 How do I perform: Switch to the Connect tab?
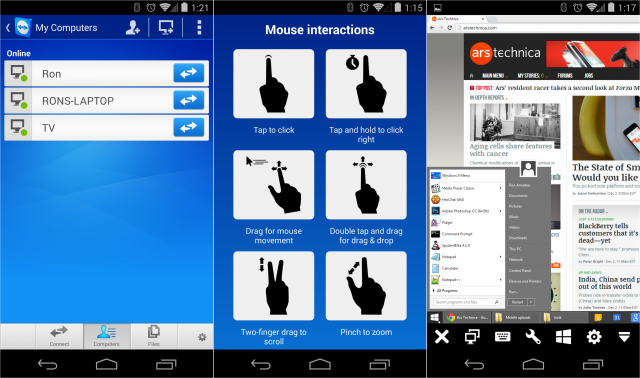[59, 336]
